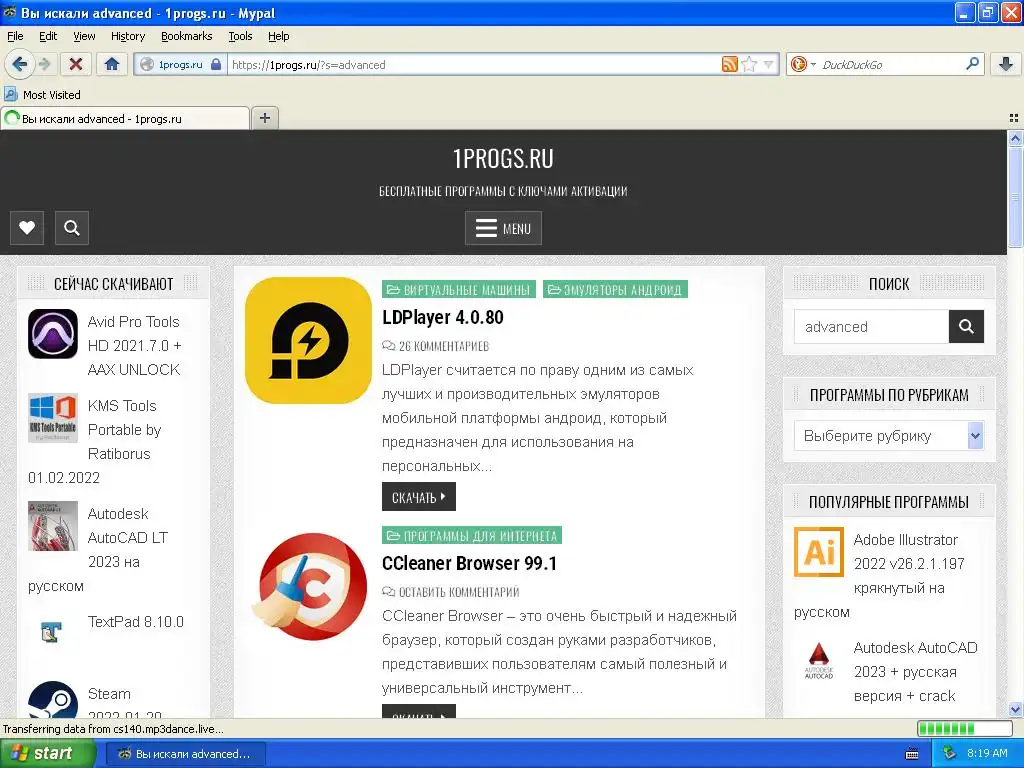Viewport: 1024px width, 768px height.
Task: Click the on-screen keyboard tray icon
Action: [x=912, y=754]
